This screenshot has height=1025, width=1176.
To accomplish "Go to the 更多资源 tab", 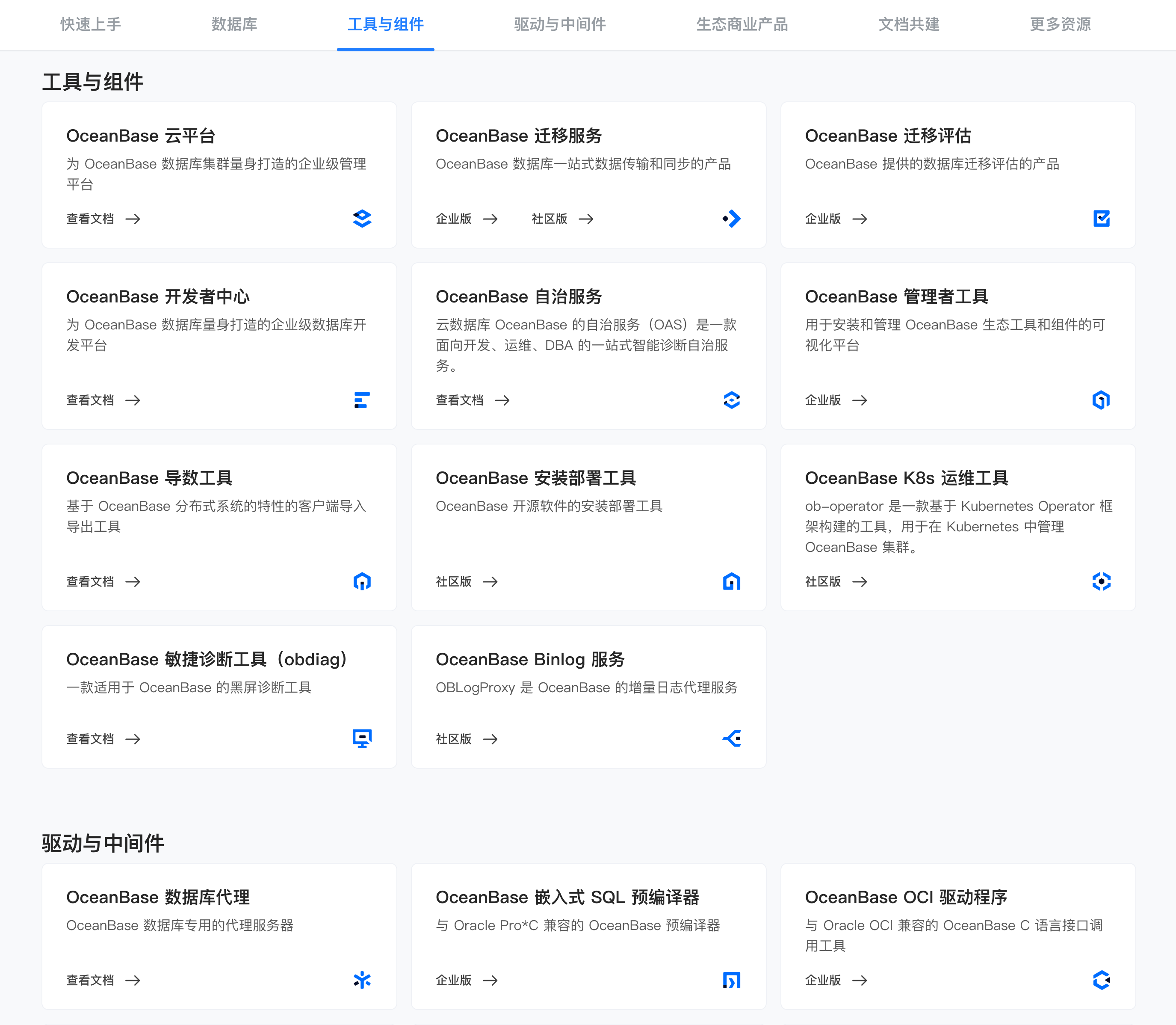I will tap(1060, 24).
